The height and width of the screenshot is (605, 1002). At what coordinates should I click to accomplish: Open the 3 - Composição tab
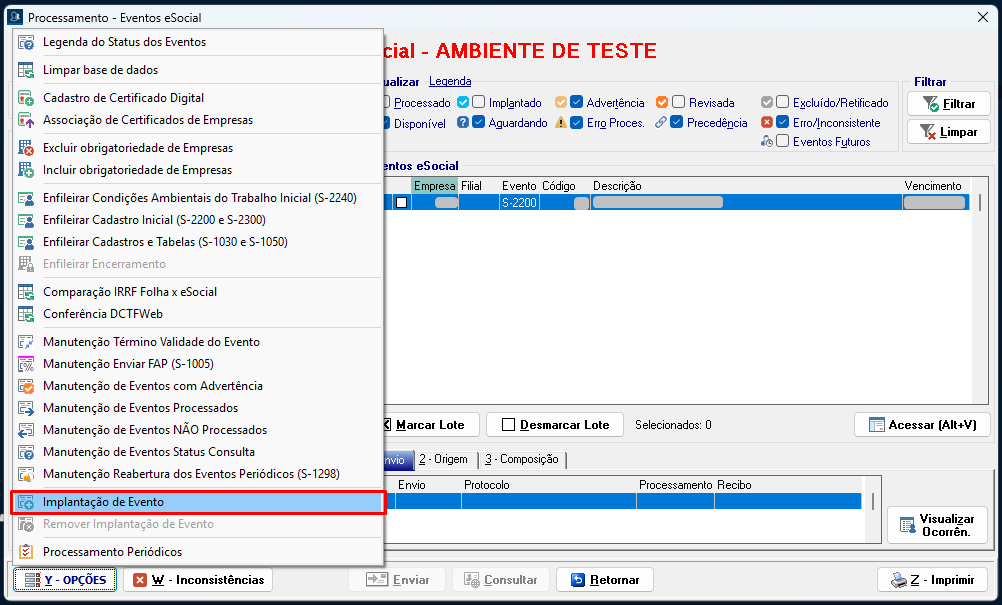pos(521,460)
